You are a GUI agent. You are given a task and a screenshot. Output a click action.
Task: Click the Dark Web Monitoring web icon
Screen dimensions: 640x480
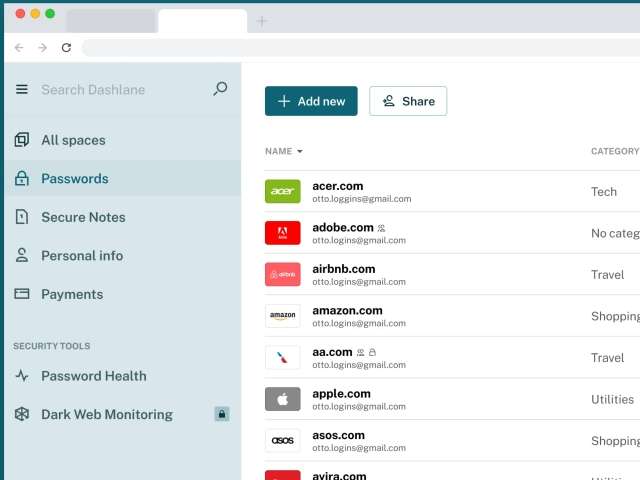pos(22,414)
